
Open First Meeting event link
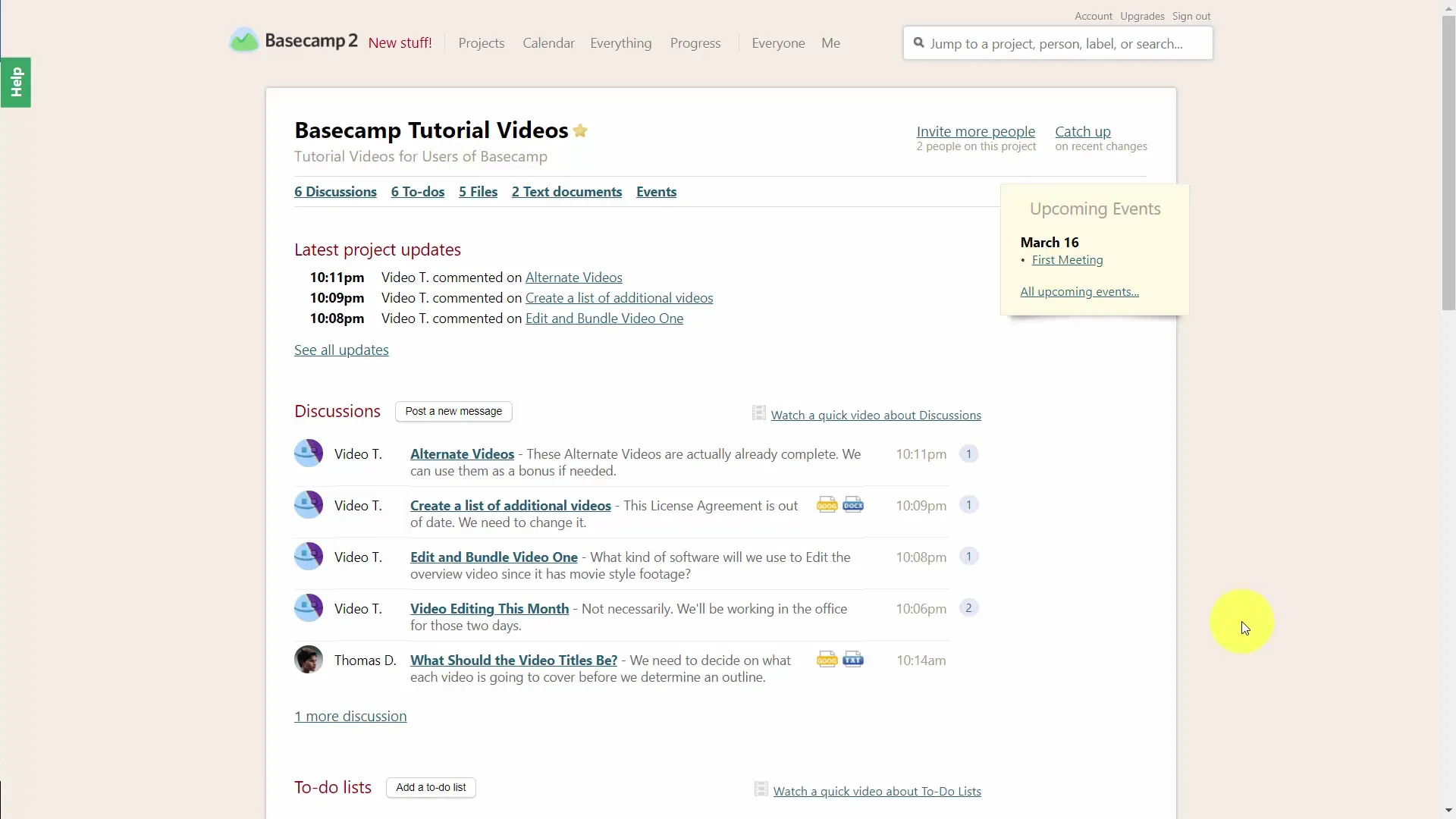click(1067, 260)
